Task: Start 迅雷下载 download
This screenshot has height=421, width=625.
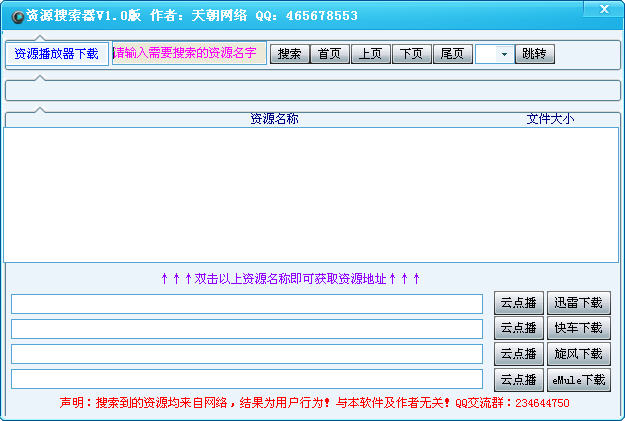Action: pos(579,303)
